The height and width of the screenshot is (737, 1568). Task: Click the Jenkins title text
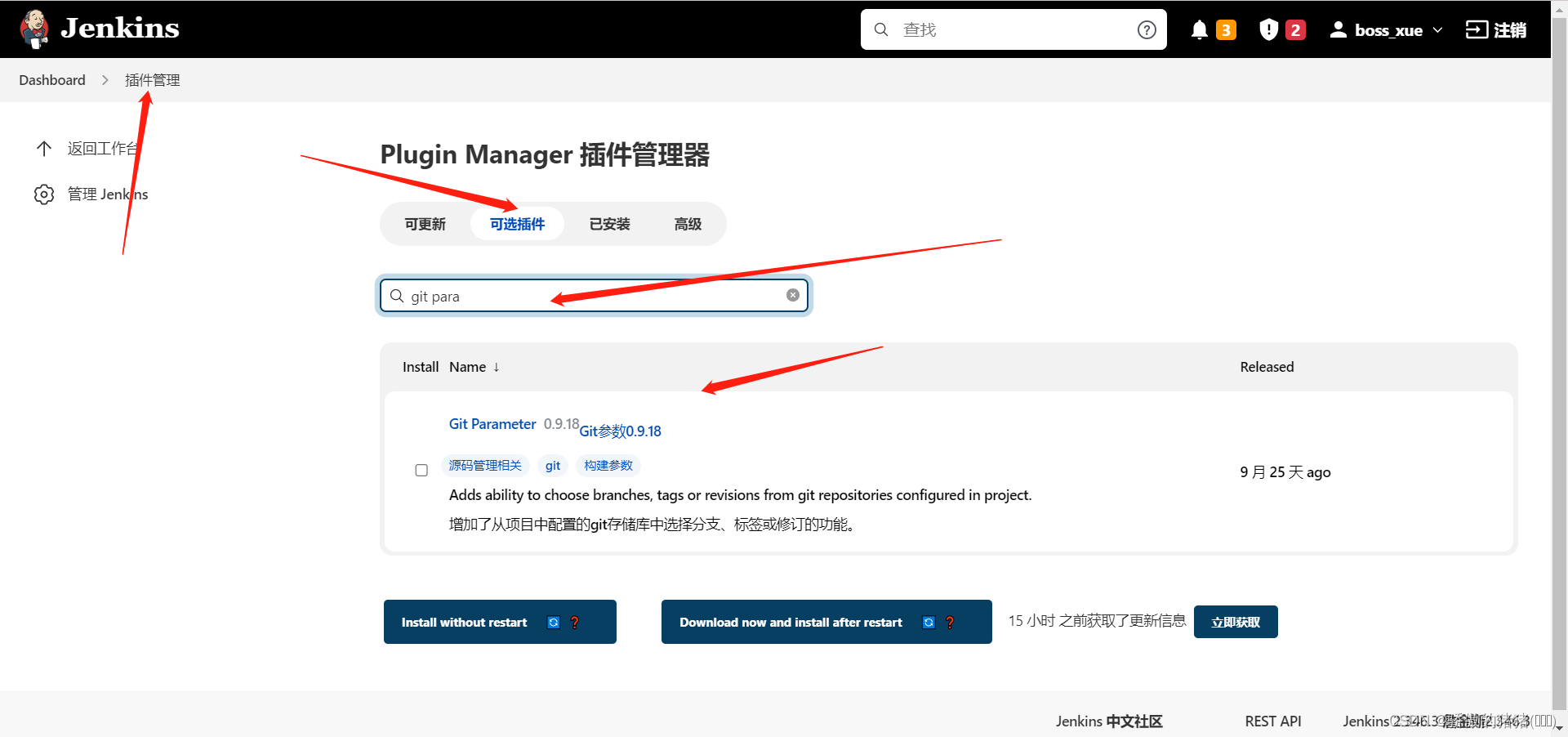(x=120, y=29)
